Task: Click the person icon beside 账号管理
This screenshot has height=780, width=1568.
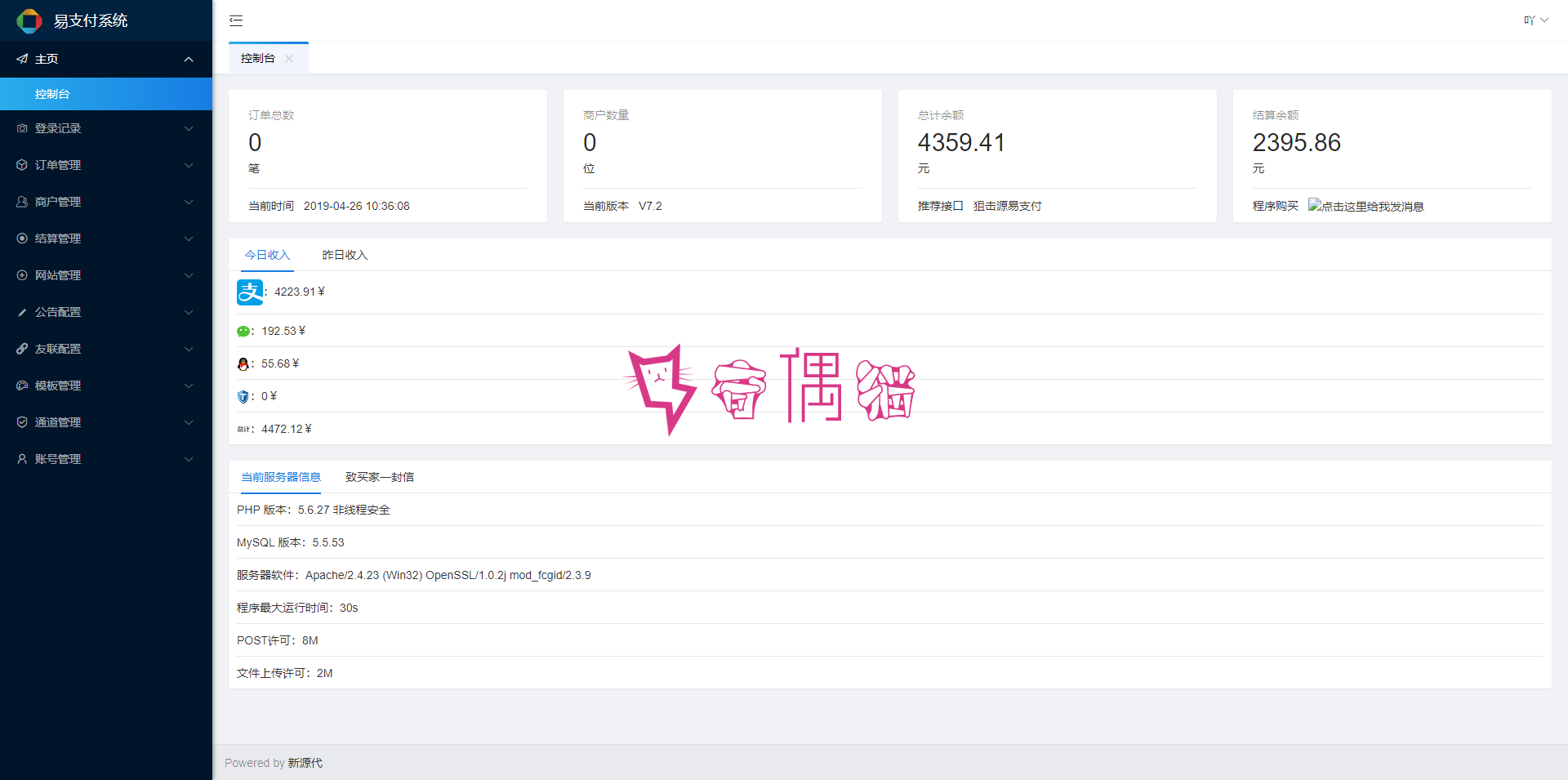Action: coord(22,459)
